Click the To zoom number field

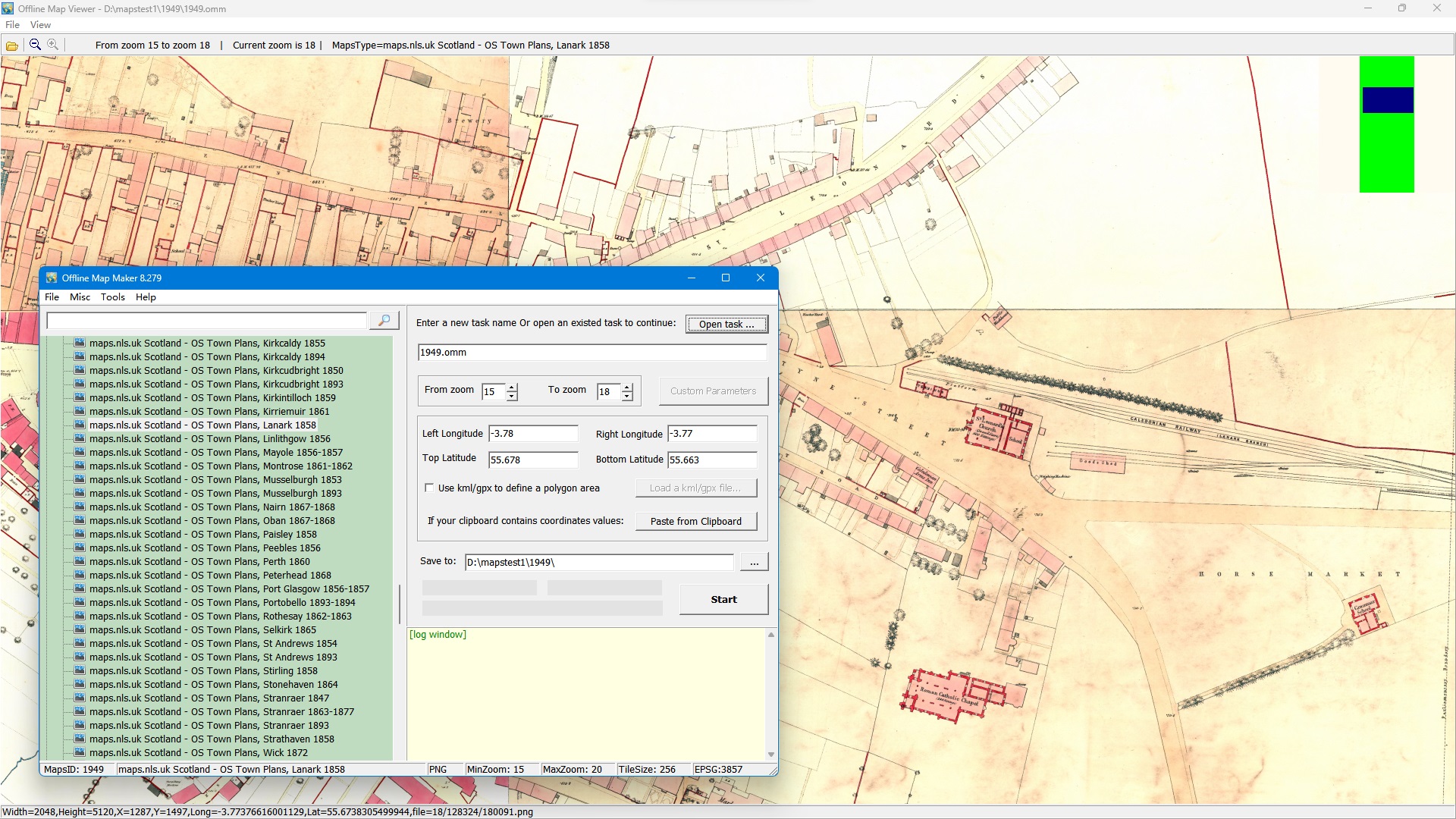point(609,392)
